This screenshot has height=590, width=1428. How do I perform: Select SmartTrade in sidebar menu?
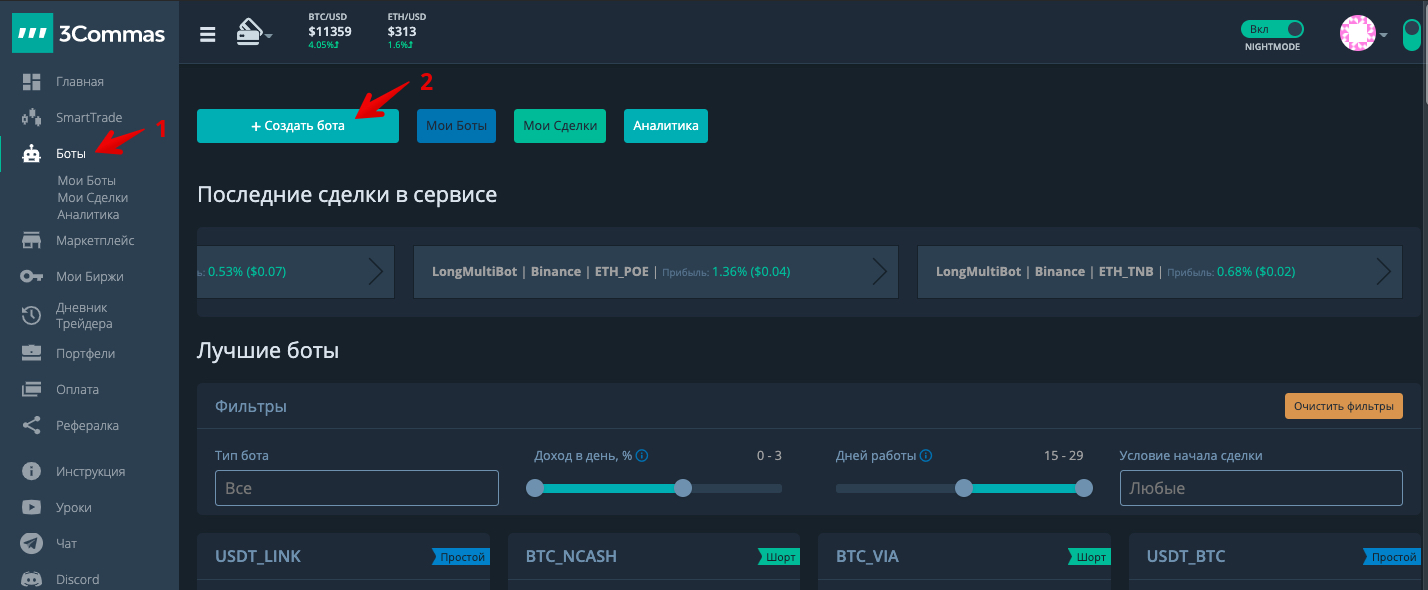pyautogui.click(x=89, y=118)
